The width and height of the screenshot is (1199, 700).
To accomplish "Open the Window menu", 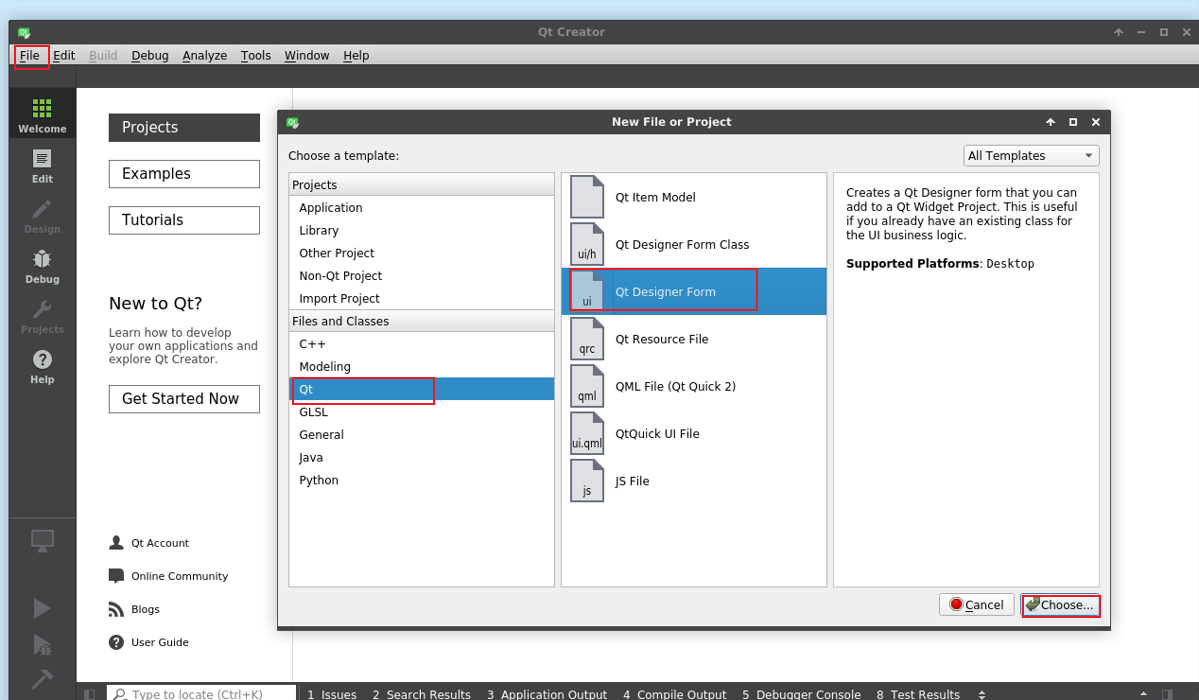I will [307, 55].
